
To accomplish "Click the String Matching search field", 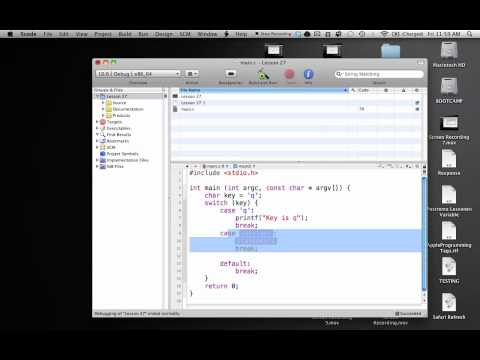I will click(379, 74).
